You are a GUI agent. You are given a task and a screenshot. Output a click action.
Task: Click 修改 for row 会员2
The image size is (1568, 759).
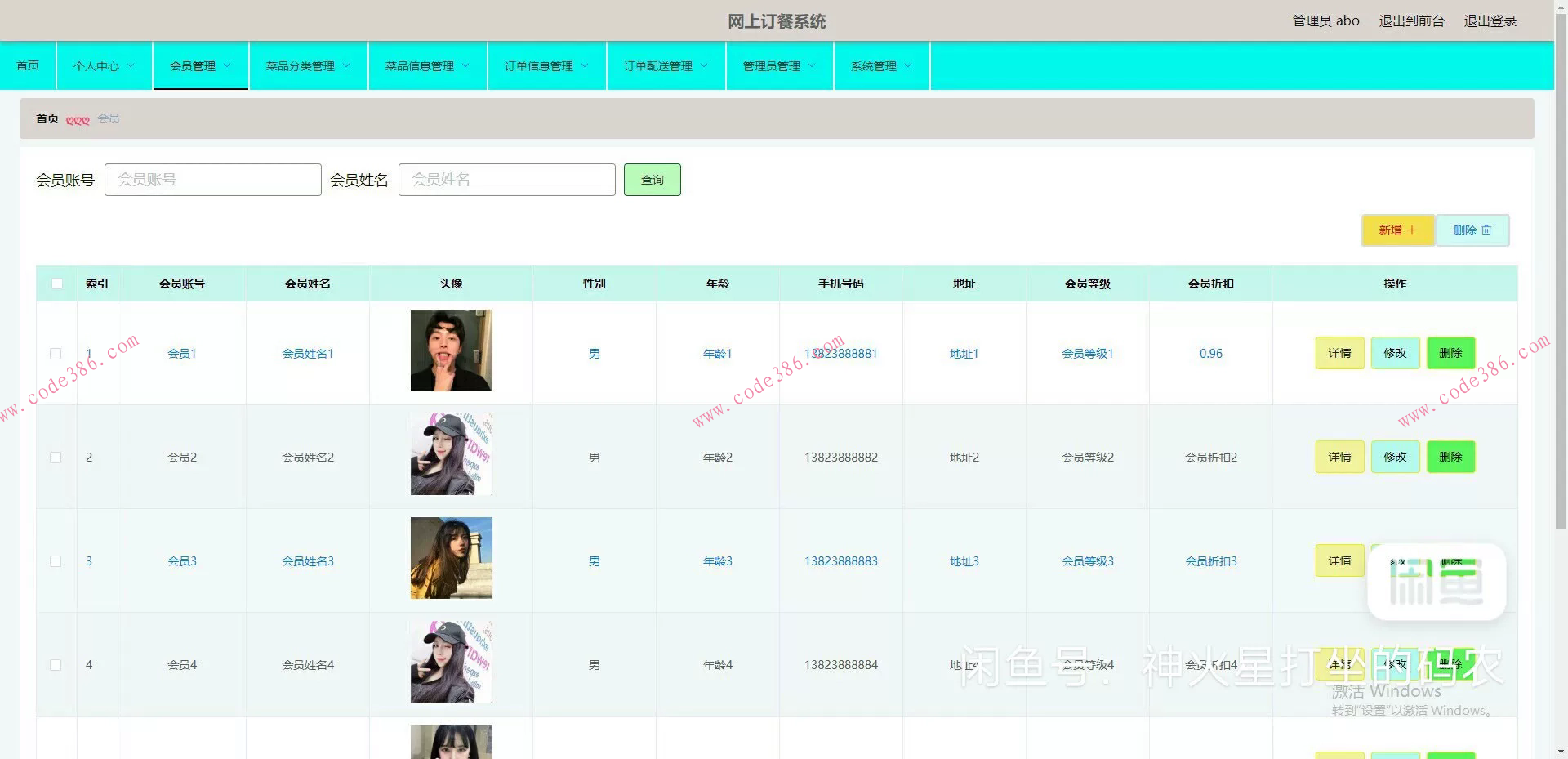(1396, 457)
